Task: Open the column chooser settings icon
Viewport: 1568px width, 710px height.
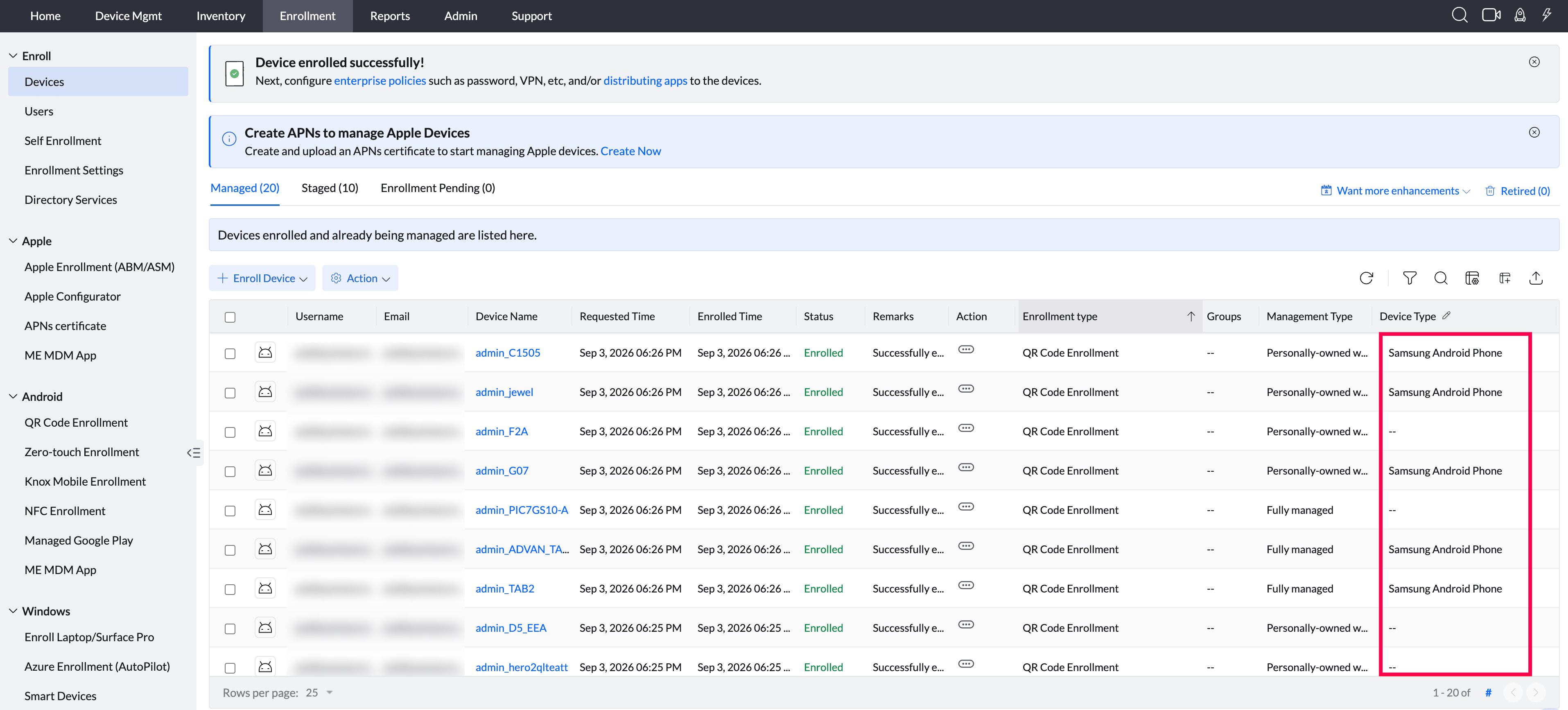Action: pos(1472,278)
